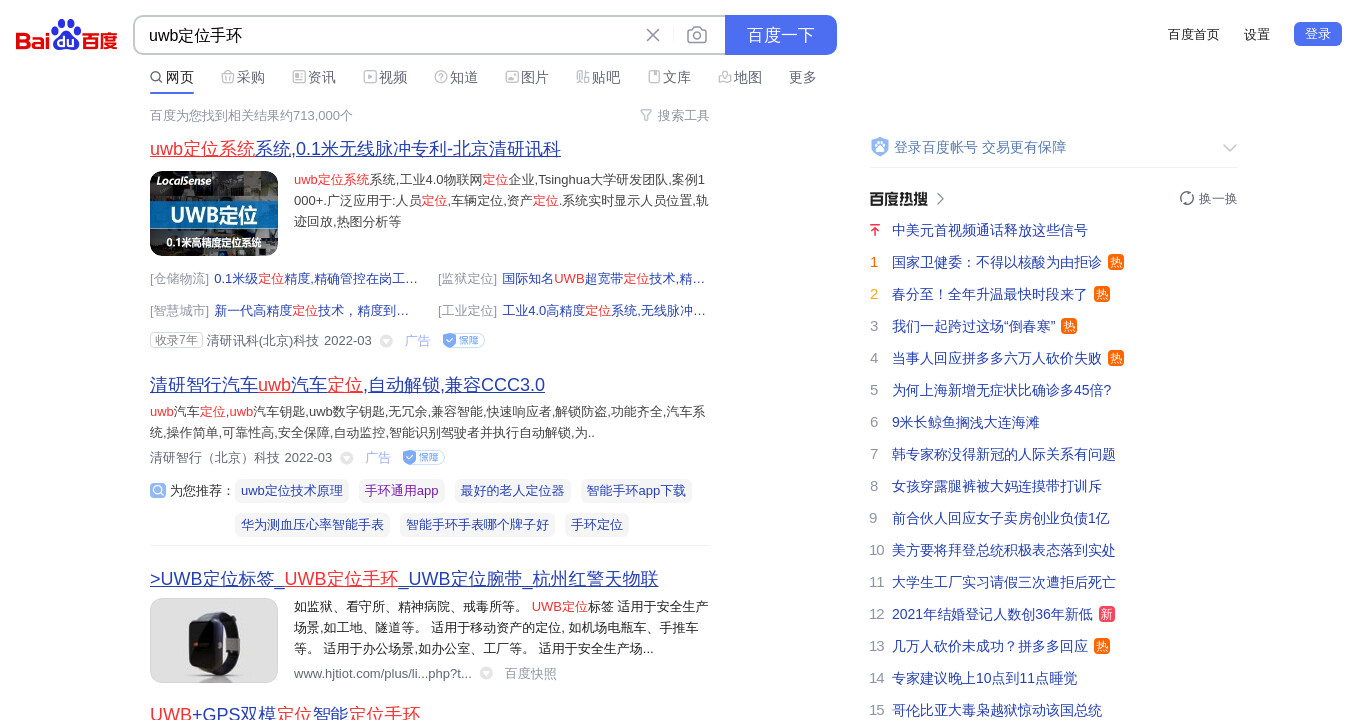
Task: Click the LocalSense UWB定位 thumbnail
Action: (x=214, y=213)
